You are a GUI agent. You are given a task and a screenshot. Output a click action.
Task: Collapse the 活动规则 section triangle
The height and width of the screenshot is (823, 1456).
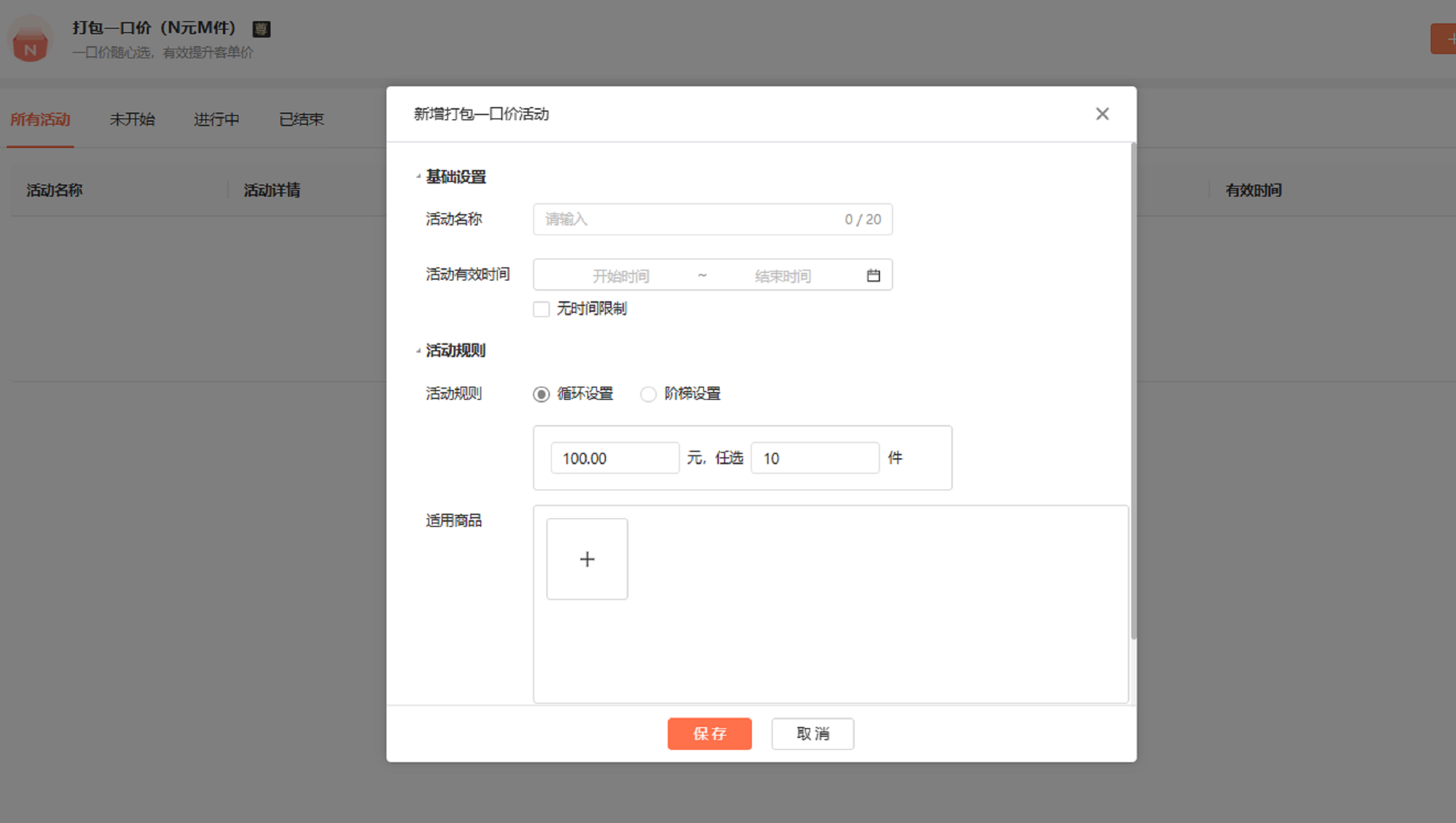[x=418, y=351]
